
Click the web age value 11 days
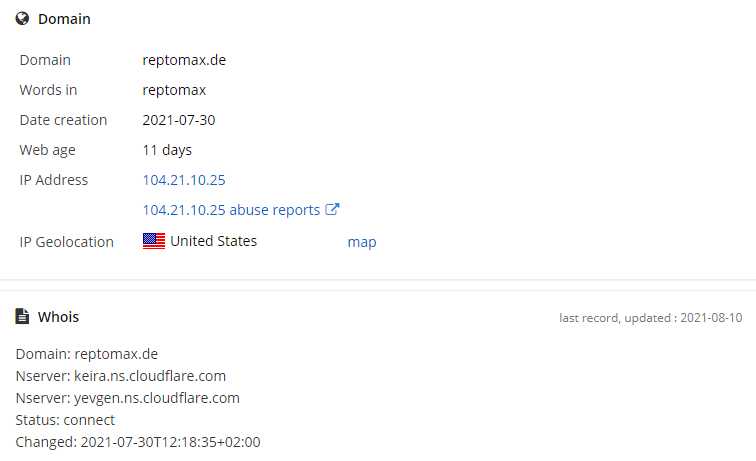pyautogui.click(x=167, y=150)
